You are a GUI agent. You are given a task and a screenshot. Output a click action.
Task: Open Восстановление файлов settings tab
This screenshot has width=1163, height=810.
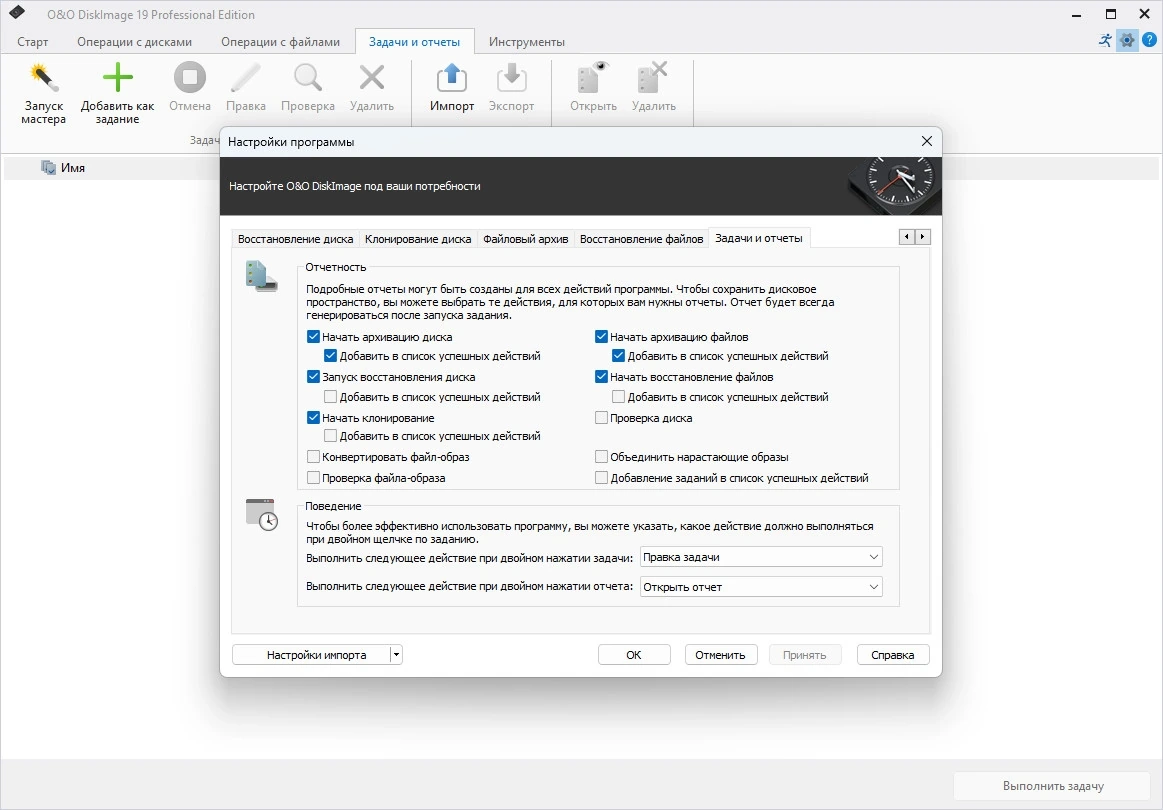pos(642,239)
